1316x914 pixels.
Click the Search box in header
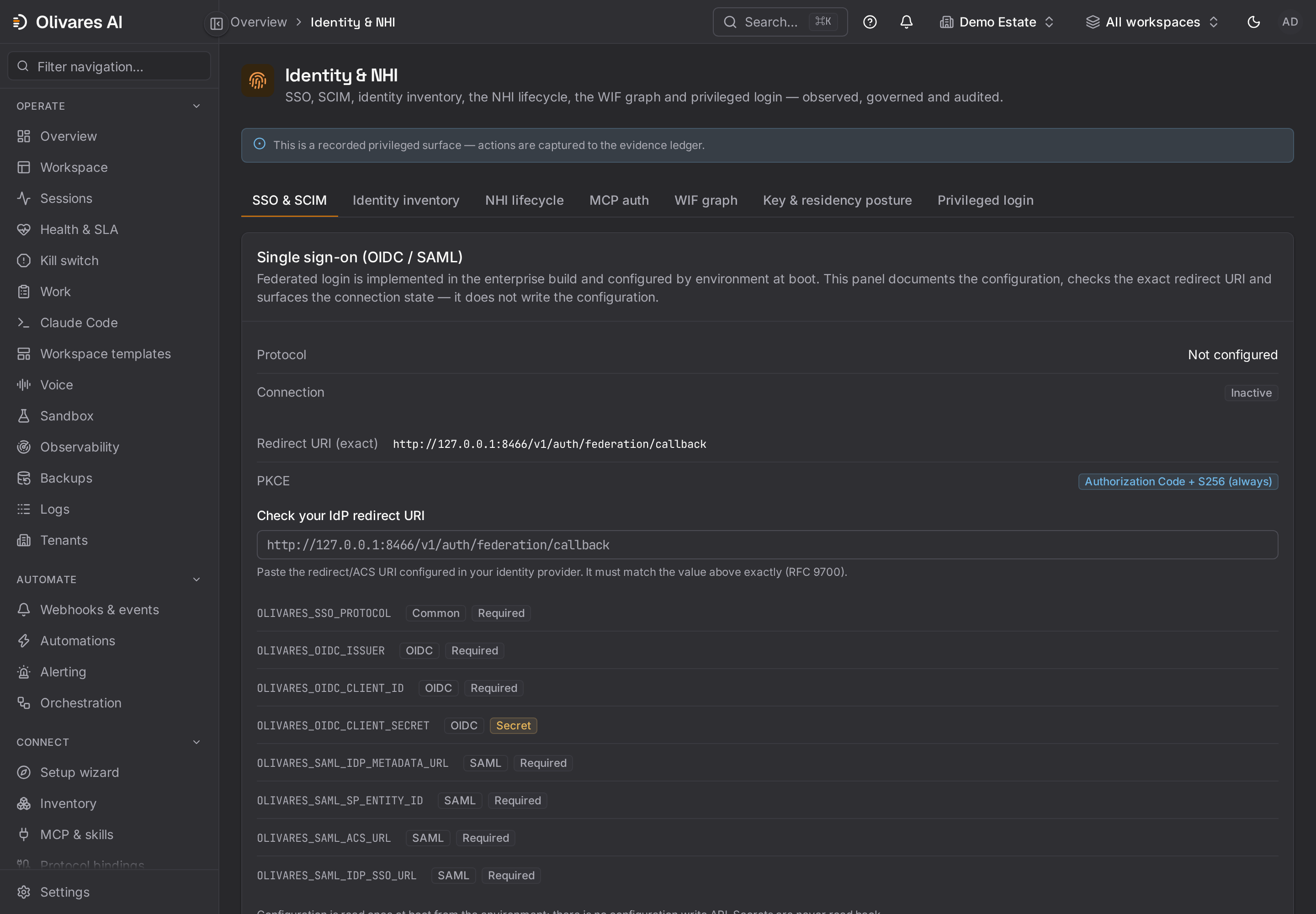click(x=780, y=22)
